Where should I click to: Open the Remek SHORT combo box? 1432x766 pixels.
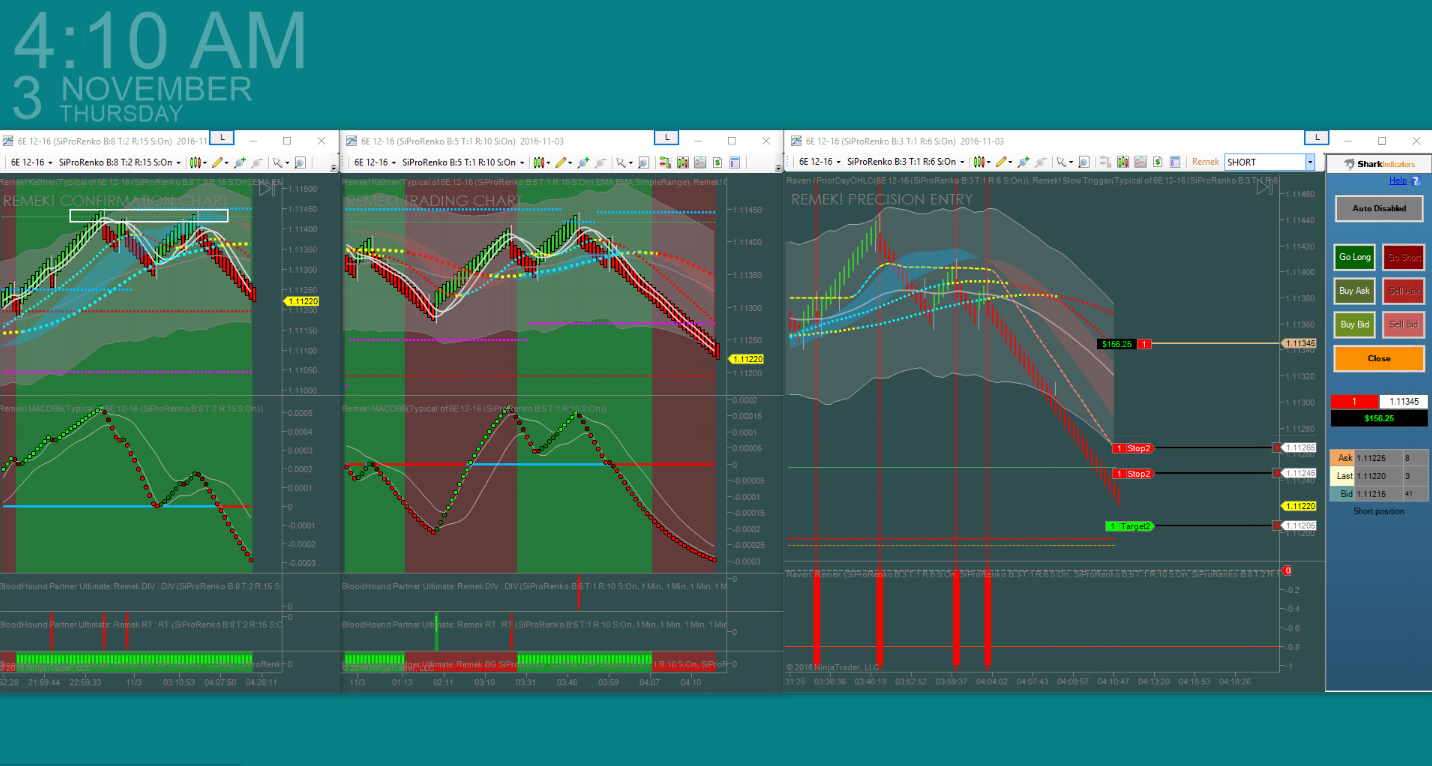coord(1269,162)
